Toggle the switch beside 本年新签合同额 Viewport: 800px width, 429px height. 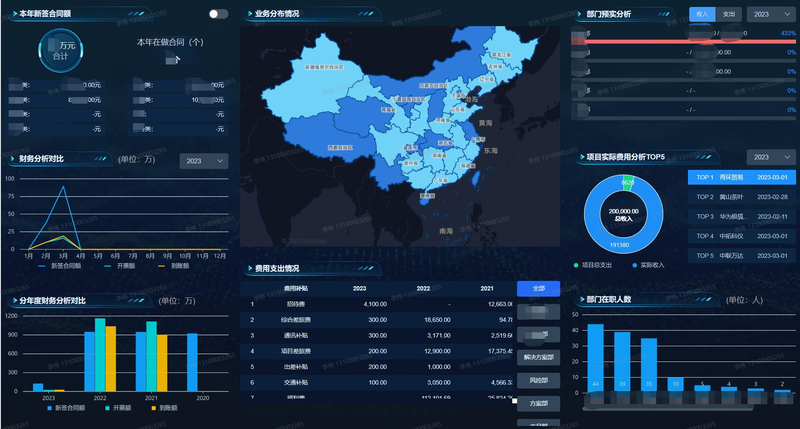click(218, 14)
